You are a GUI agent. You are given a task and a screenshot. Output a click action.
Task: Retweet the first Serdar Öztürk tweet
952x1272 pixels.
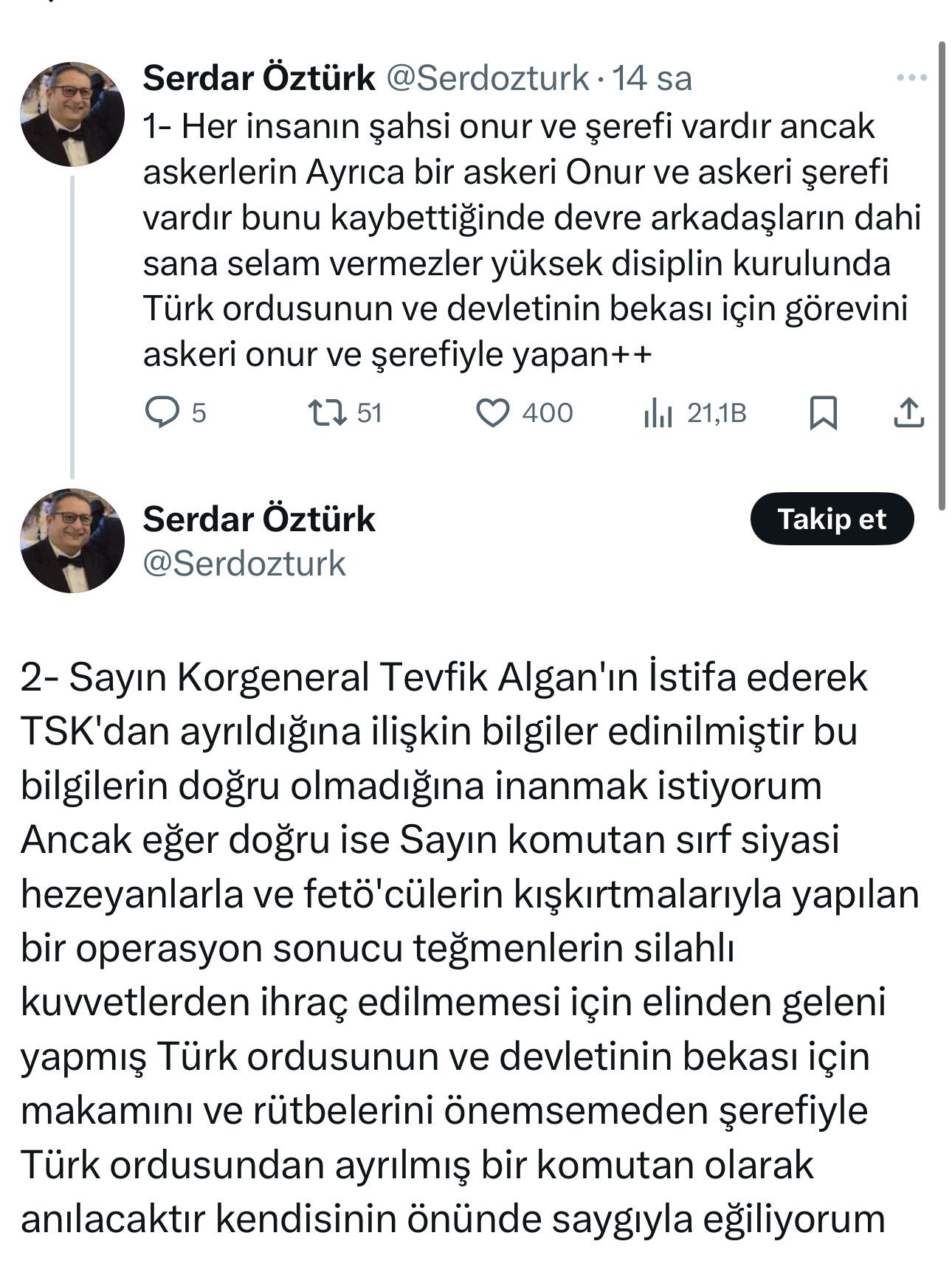pos(327,412)
